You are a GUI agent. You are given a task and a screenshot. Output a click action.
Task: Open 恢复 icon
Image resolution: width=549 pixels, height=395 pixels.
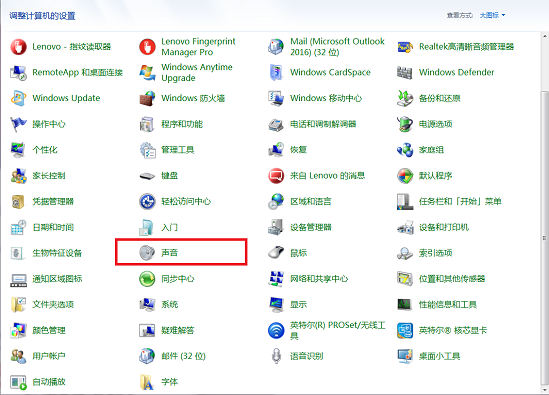(276, 150)
